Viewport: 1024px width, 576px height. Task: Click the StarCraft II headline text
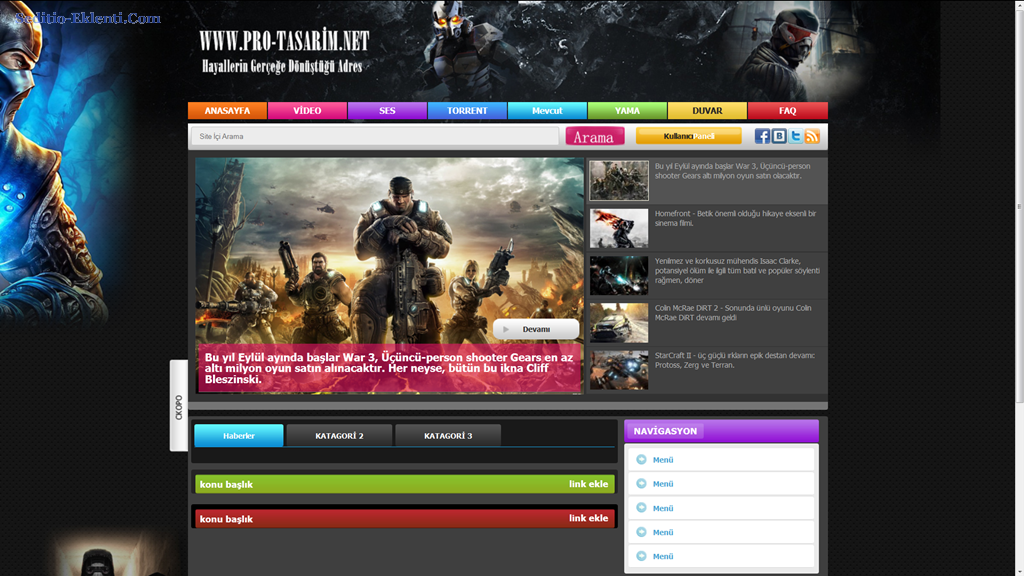735,360
